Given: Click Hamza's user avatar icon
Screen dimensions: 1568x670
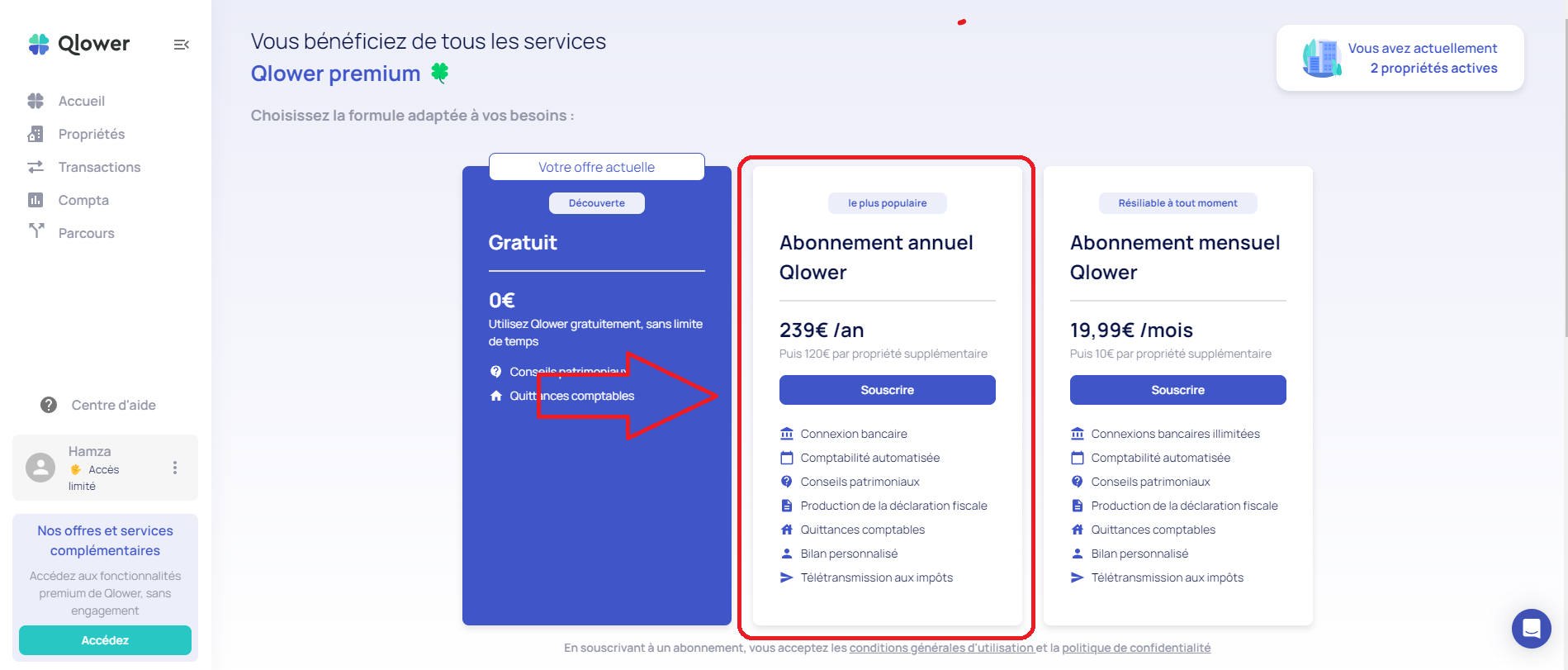Looking at the screenshot, I should coord(40,468).
